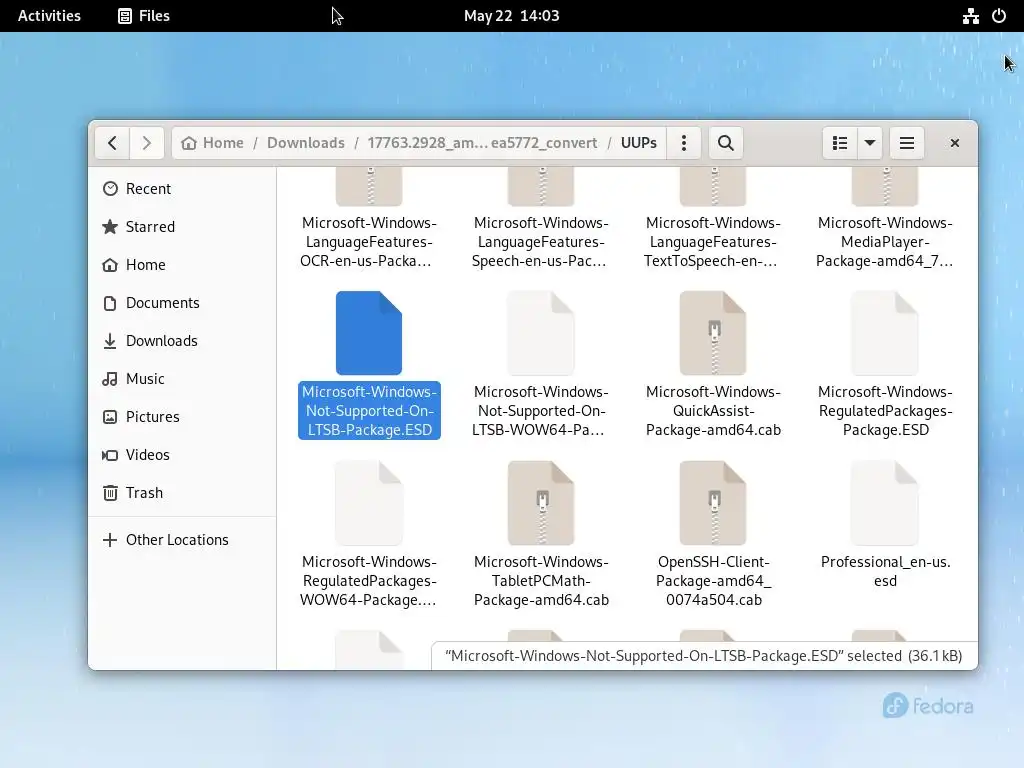Select the TabletPCMath-Package-amd64.cab archive icon

coord(541,503)
